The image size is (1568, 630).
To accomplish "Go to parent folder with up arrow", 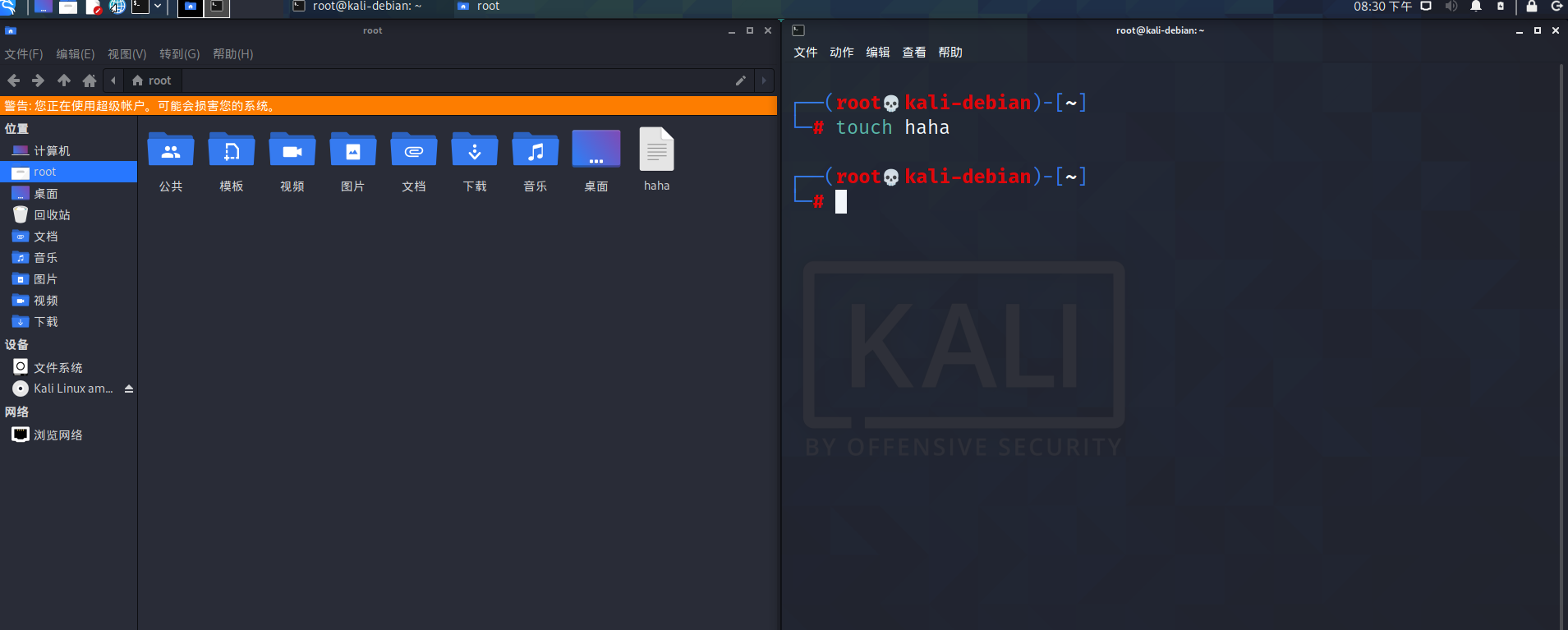I will (64, 80).
